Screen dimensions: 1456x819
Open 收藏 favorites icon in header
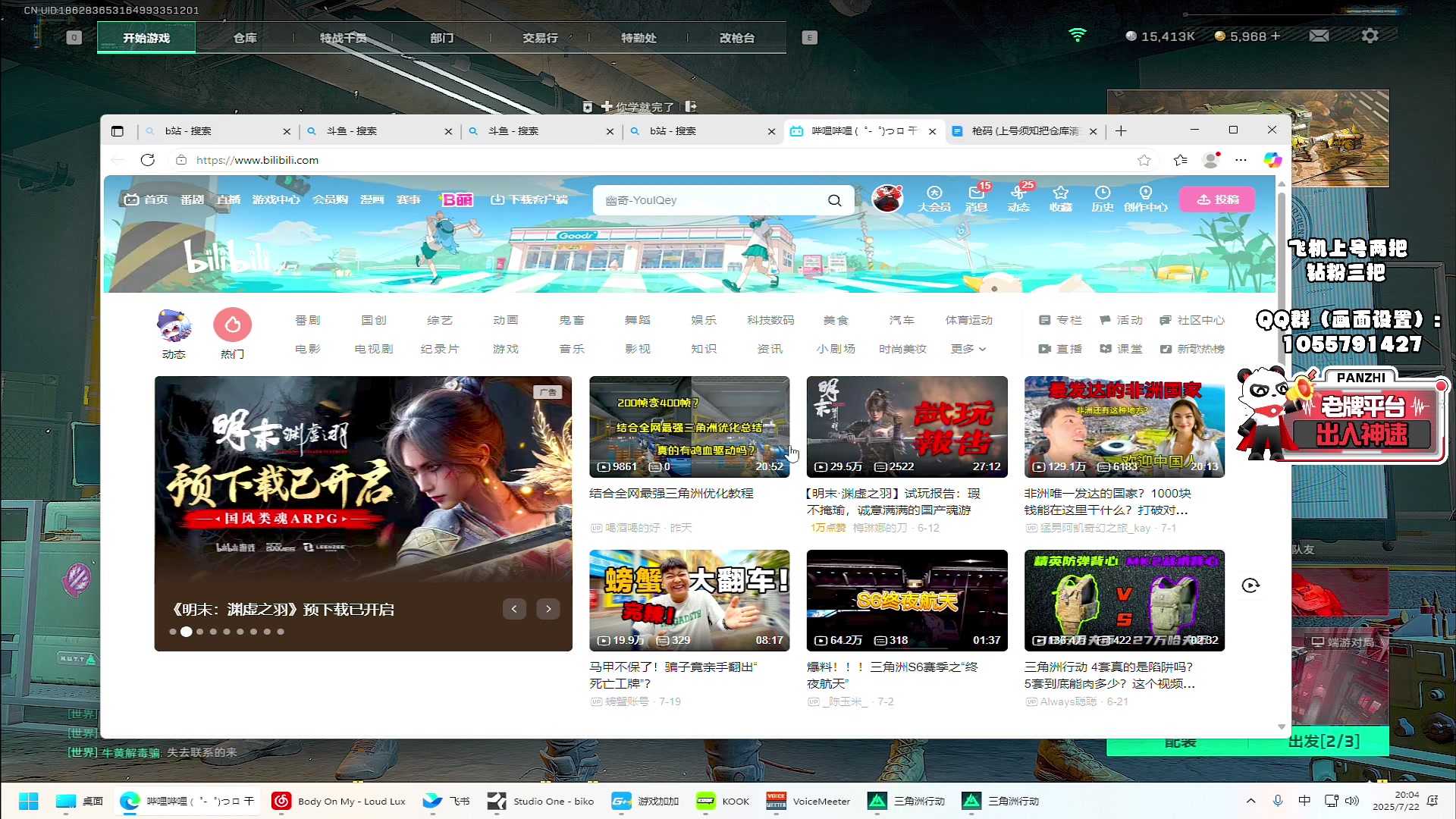1061,199
